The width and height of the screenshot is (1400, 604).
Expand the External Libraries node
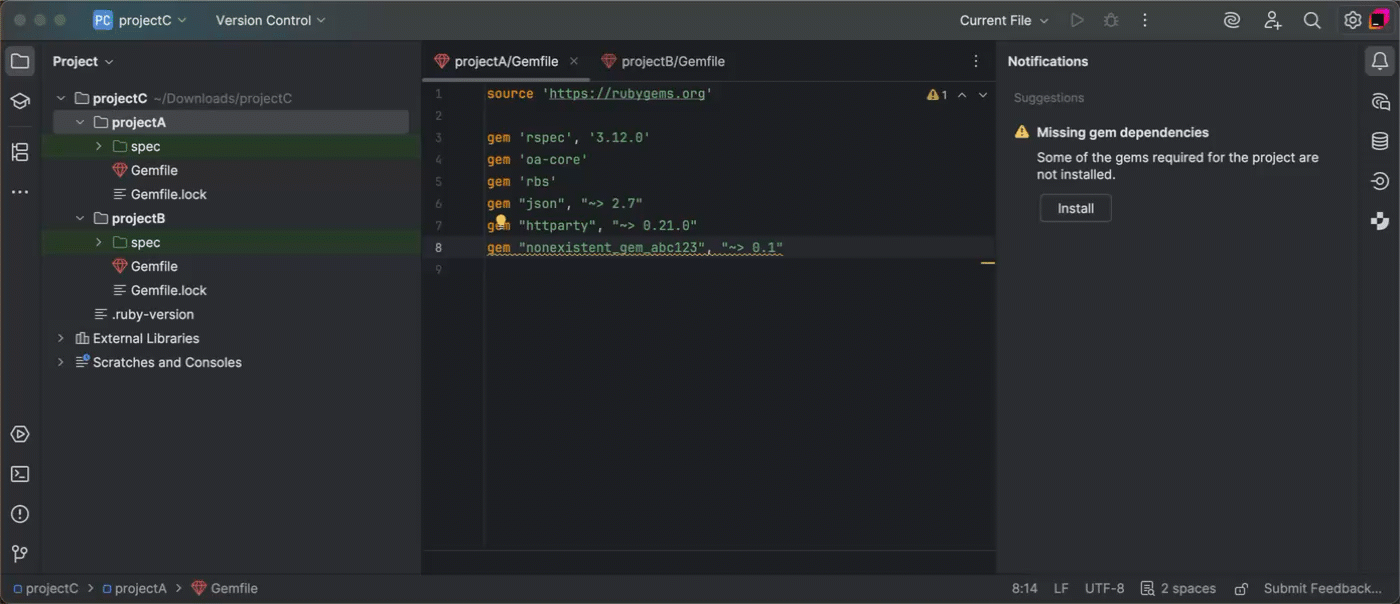(x=61, y=338)
